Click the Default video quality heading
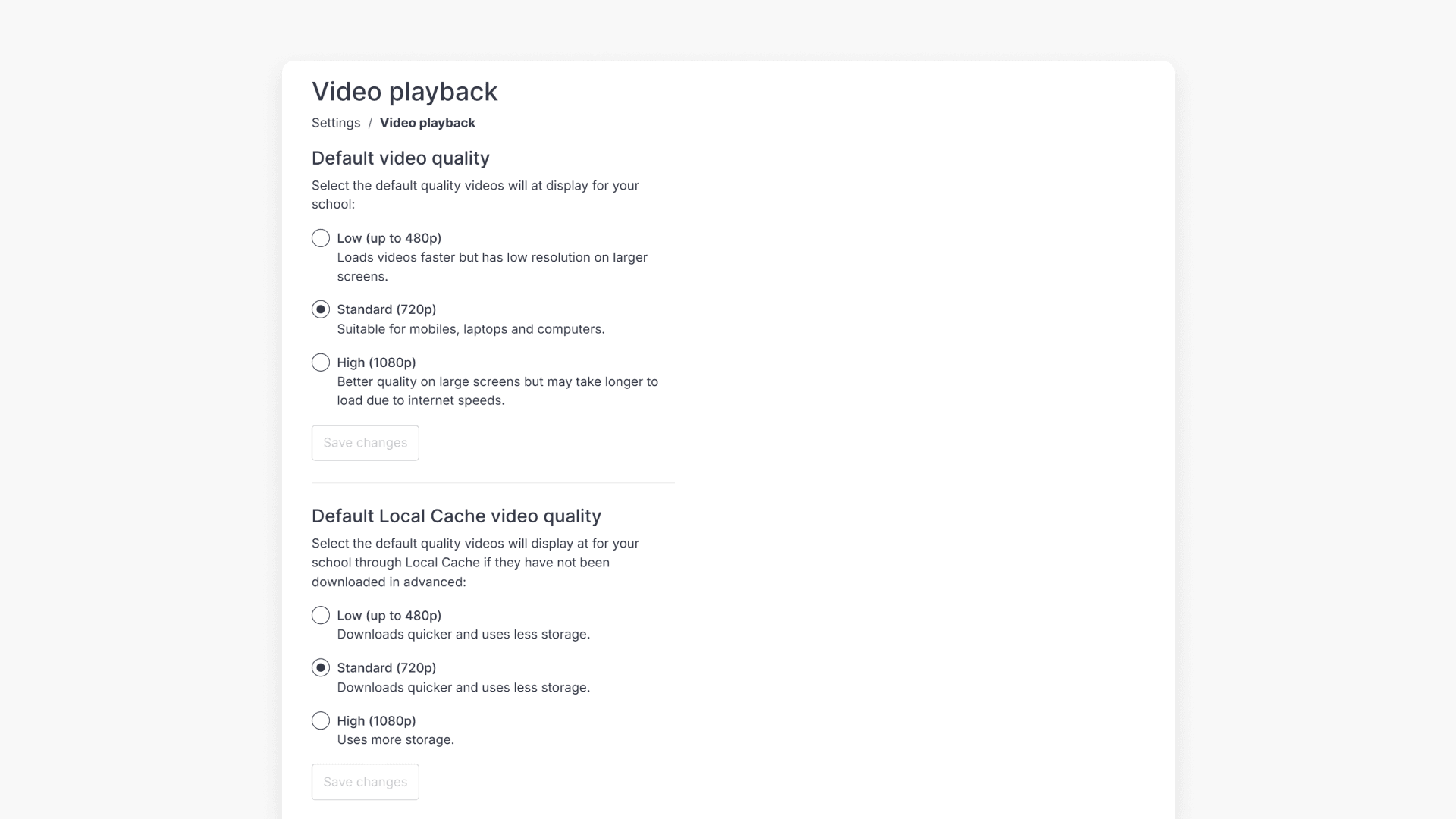 click(400, 158)
